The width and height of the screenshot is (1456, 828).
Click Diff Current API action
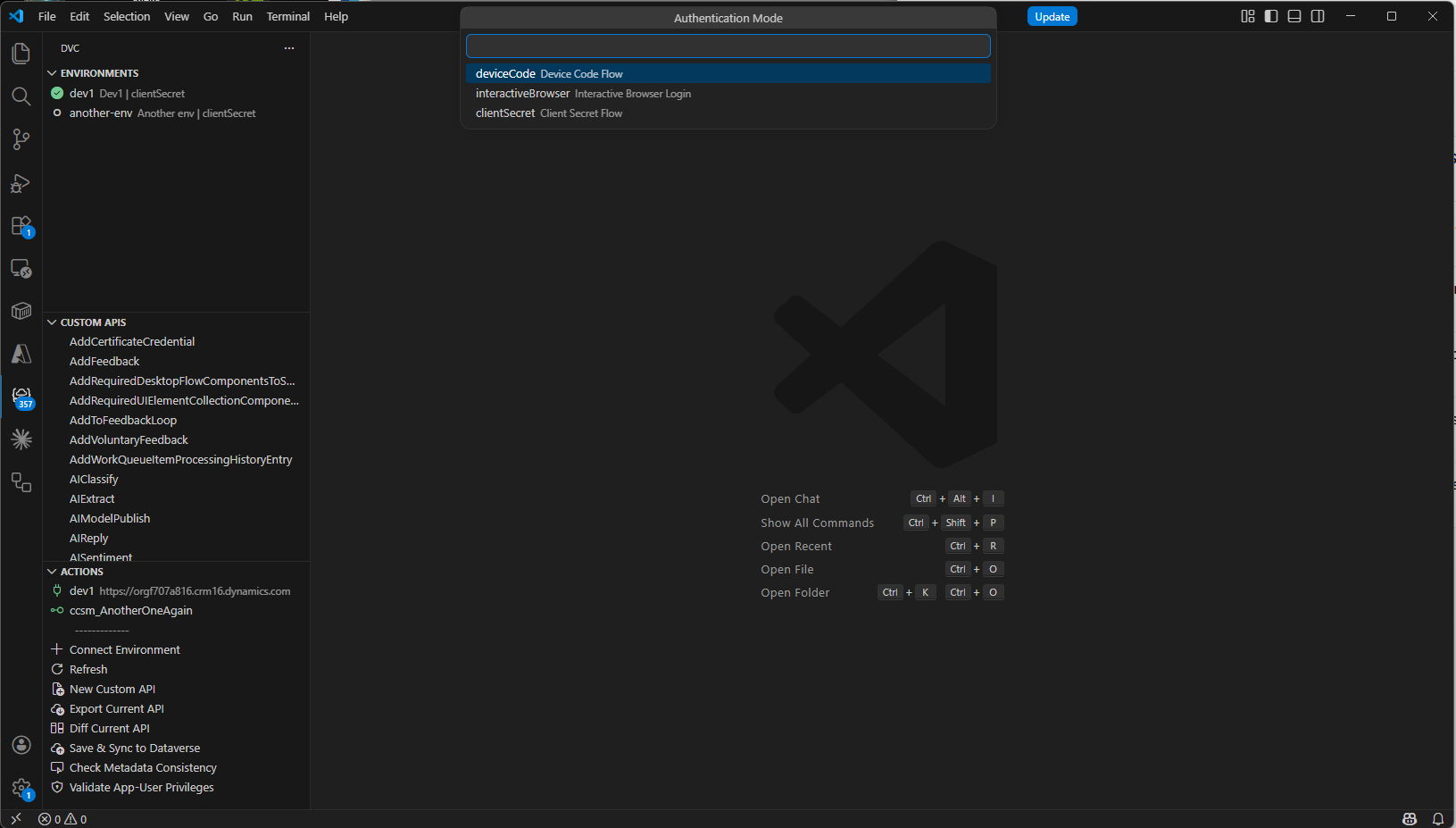(x=177, y=729)
